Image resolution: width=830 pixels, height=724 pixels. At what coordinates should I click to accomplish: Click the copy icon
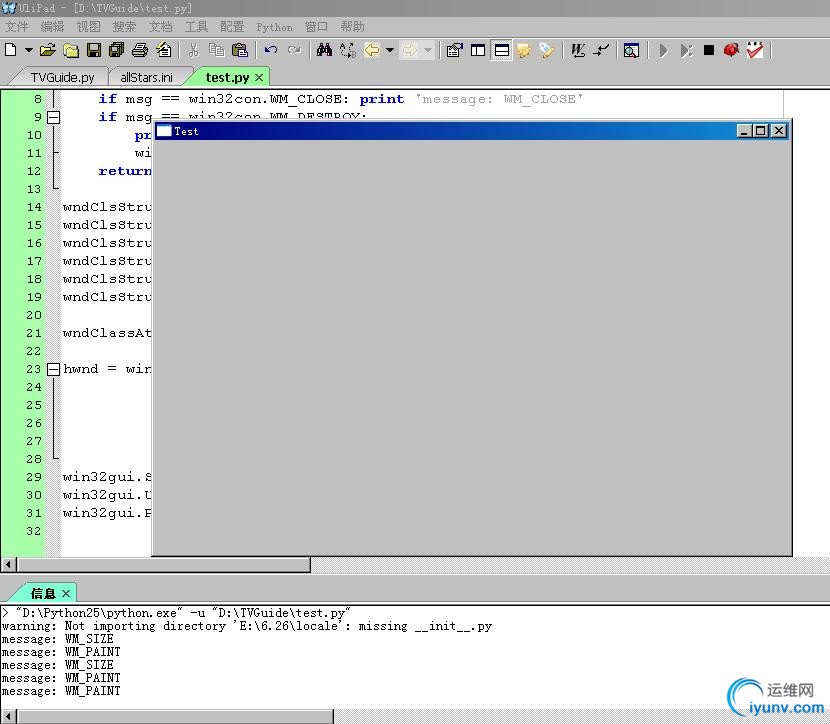tap(216, 50)
